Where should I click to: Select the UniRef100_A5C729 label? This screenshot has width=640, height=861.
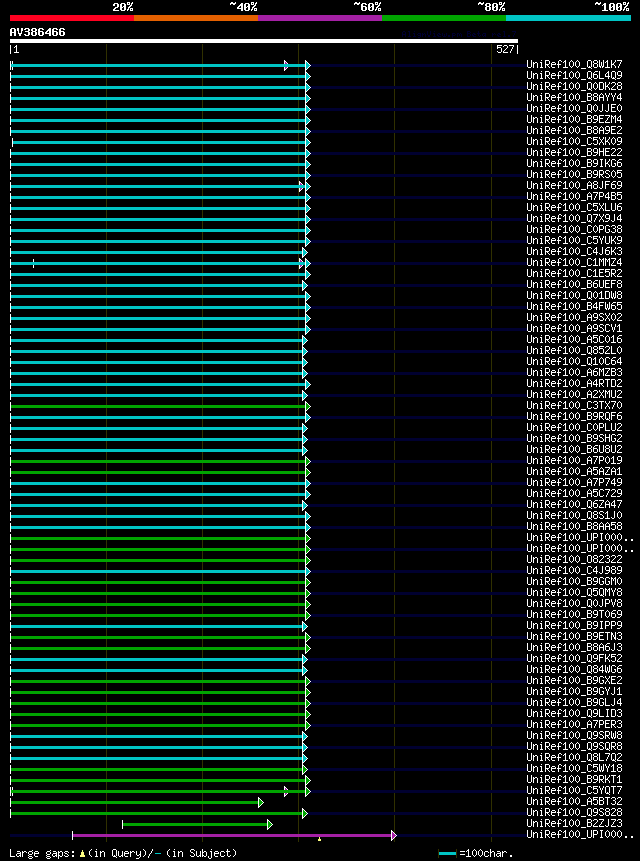[574, 493]
